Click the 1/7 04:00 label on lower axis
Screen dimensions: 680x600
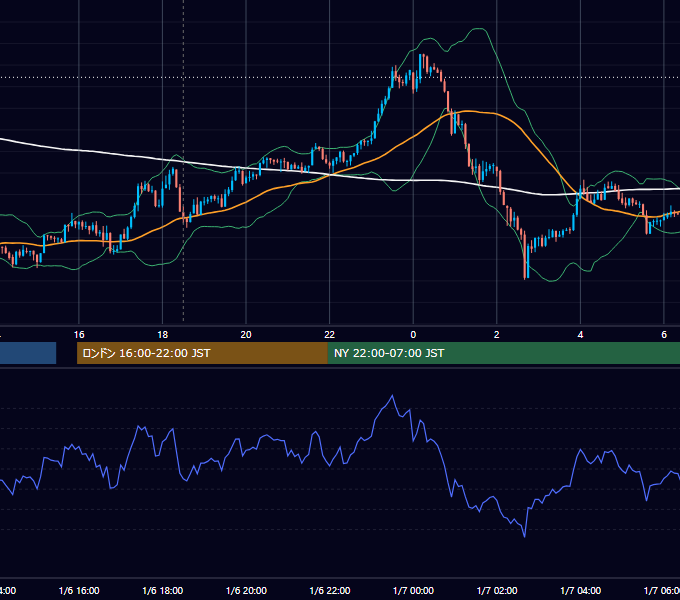(581, 590)
